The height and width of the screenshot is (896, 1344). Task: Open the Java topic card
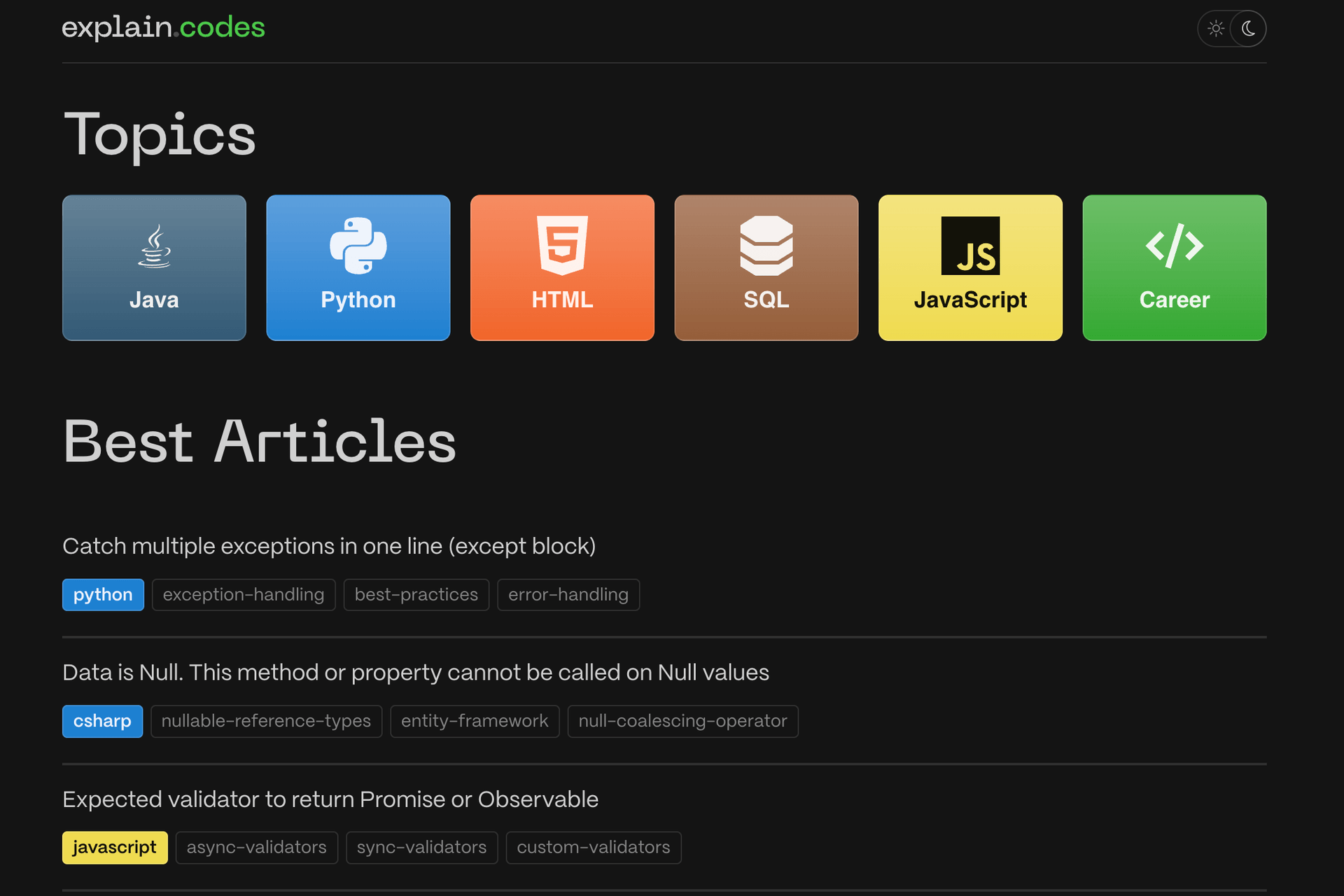point(154,267)
